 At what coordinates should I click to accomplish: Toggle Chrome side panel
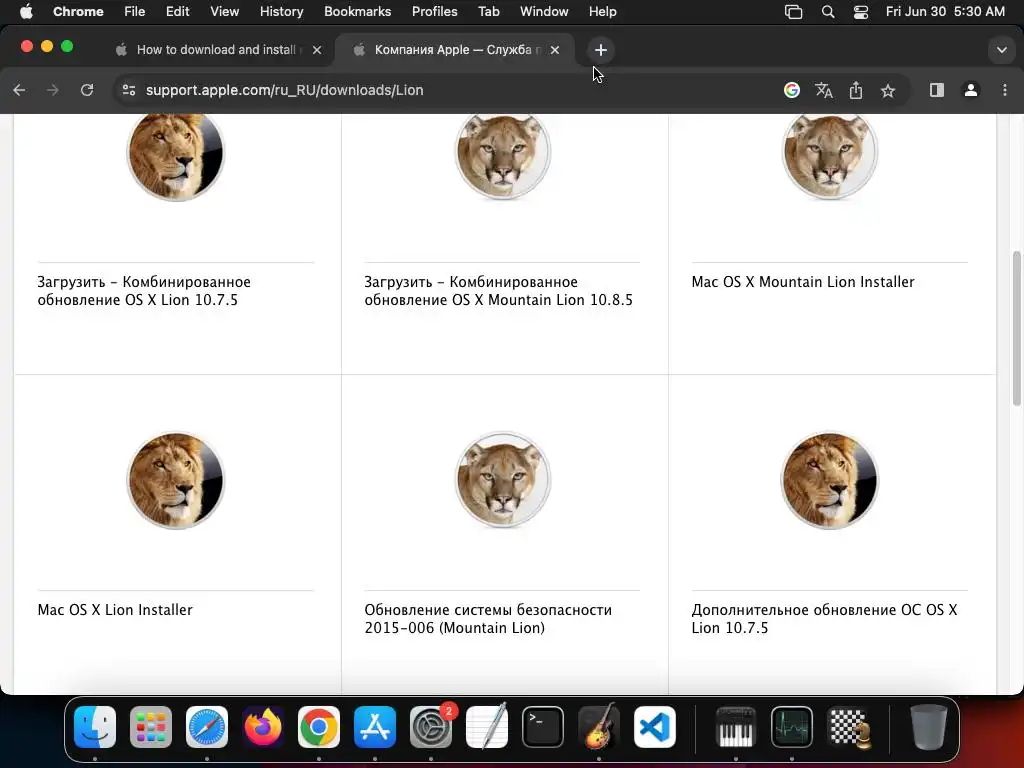click(936, 90)
